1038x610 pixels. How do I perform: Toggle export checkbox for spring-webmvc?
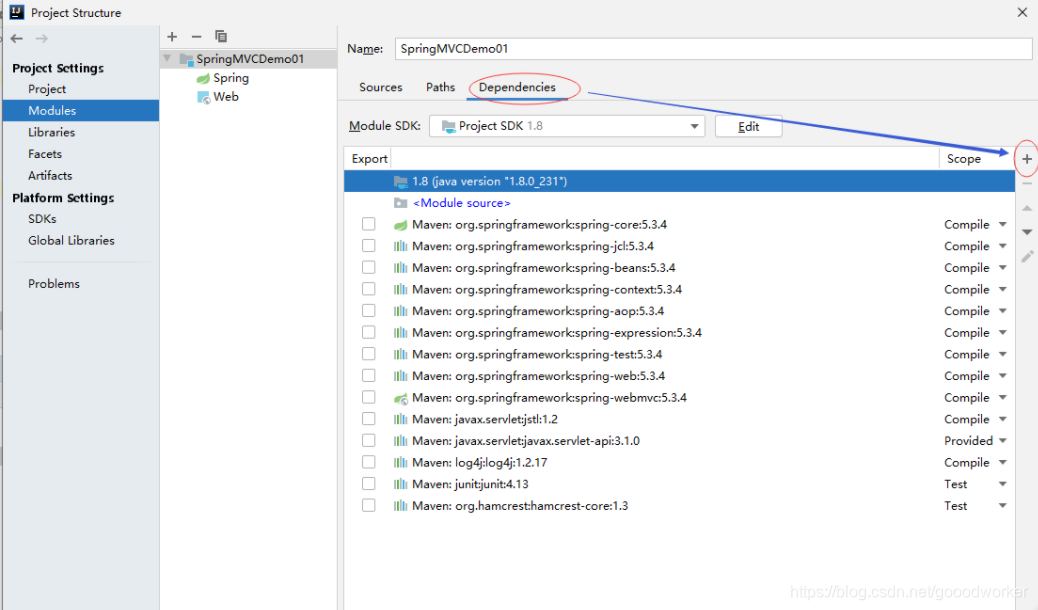point(369,397)
